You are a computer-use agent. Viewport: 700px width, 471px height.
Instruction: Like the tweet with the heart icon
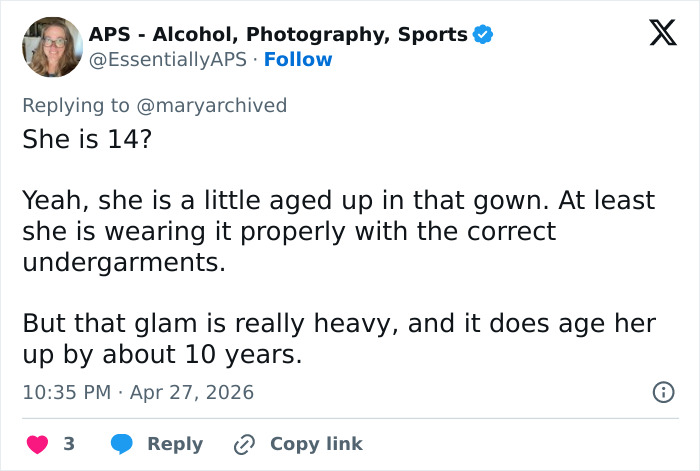[x=37, y=444]
